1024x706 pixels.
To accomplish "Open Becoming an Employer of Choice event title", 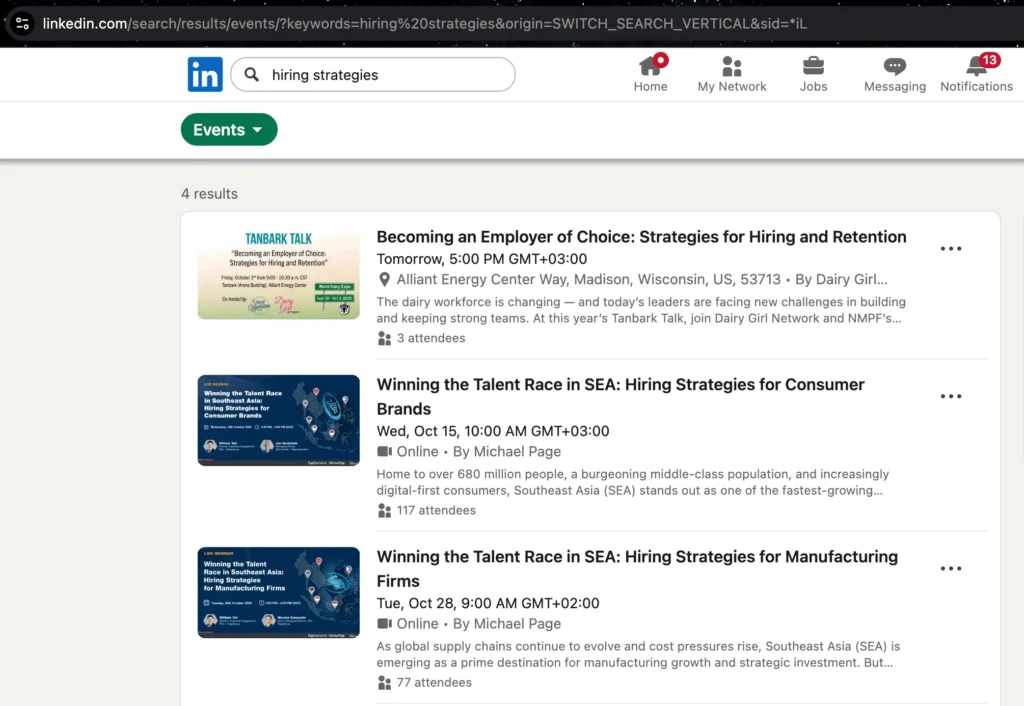I will [641, 237].
